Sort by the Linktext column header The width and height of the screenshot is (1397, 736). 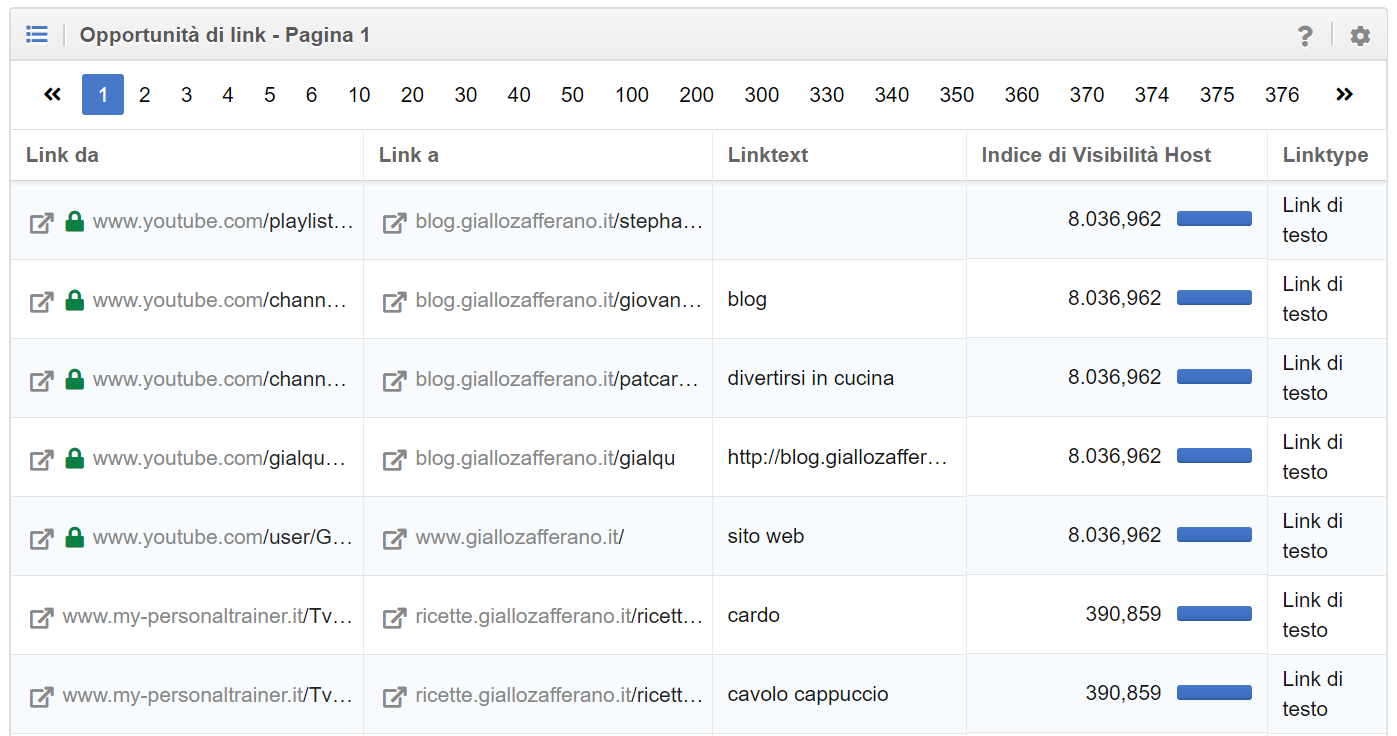768,155
